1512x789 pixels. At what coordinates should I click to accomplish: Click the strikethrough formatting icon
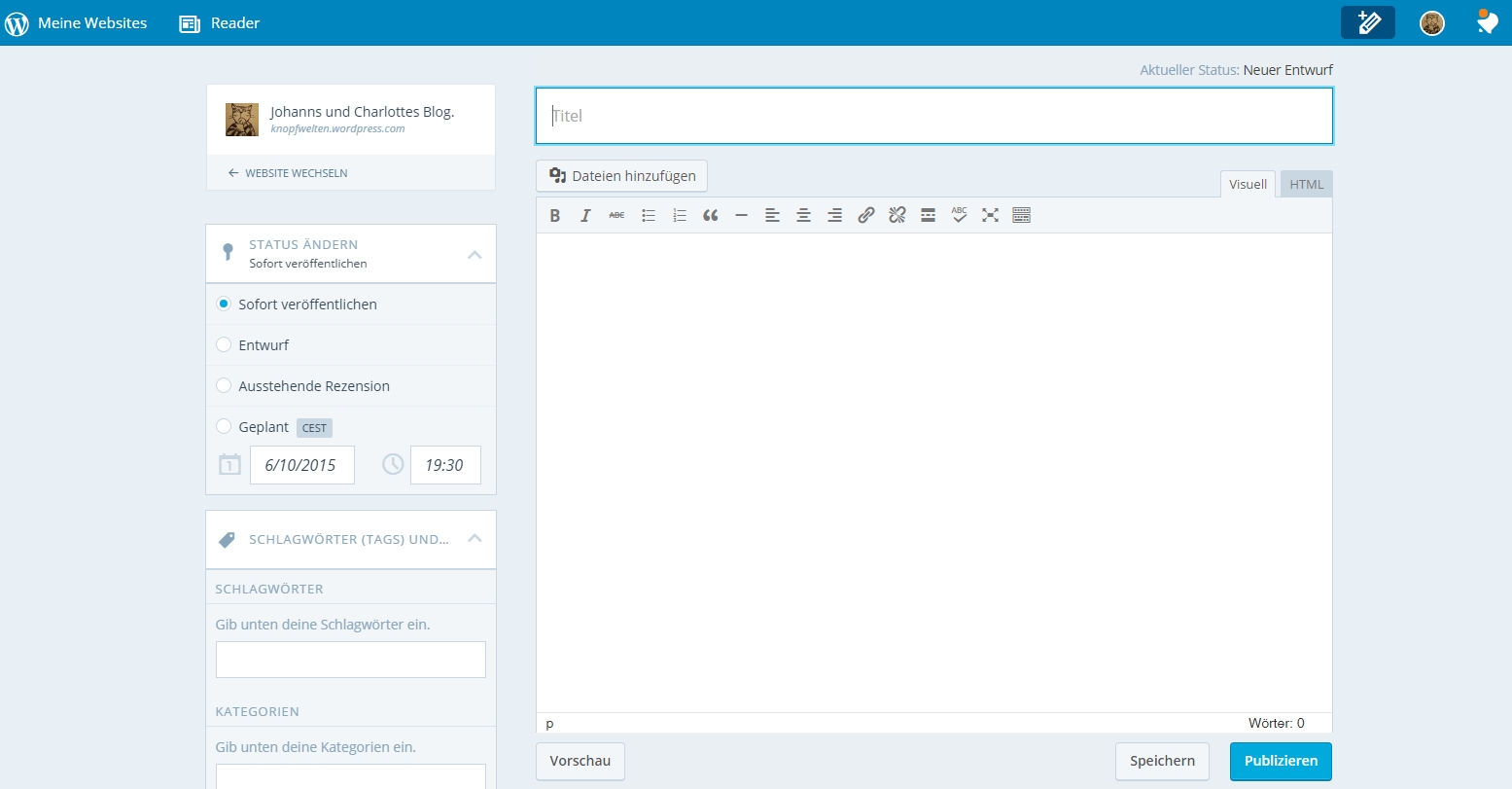coord(616,216)
